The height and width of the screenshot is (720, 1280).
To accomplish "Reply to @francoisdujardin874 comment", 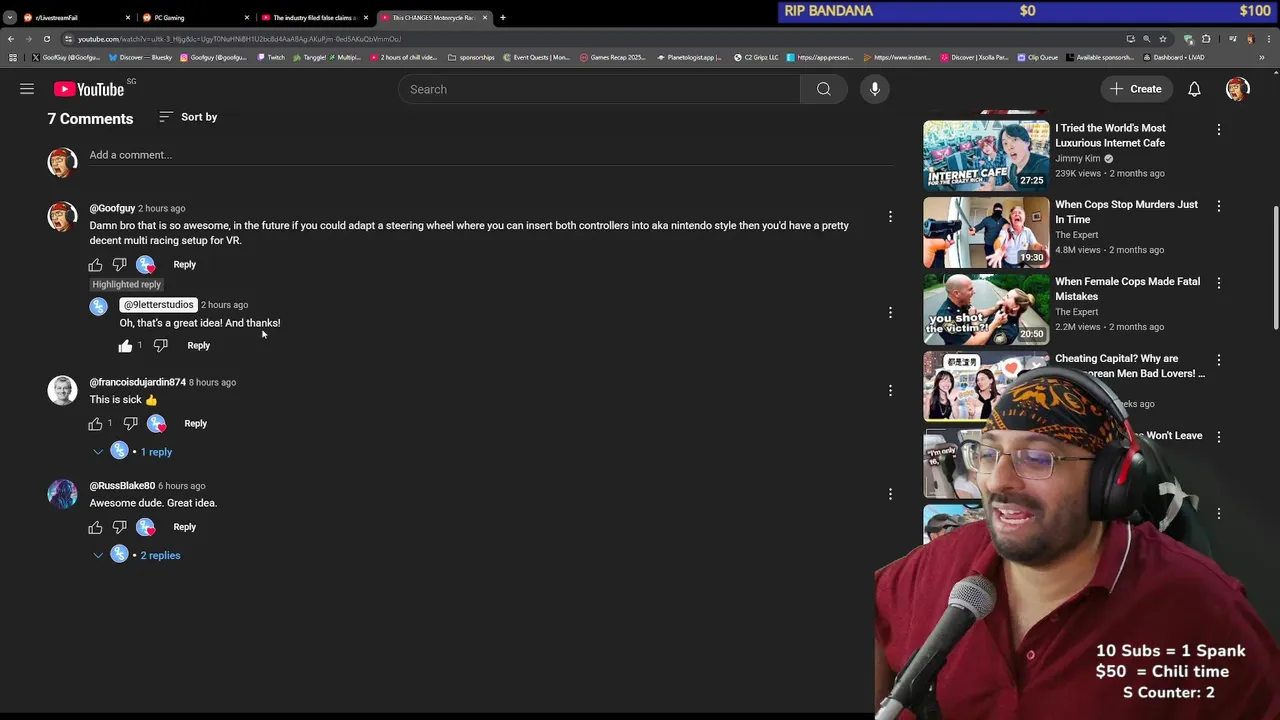I will 195,424.
